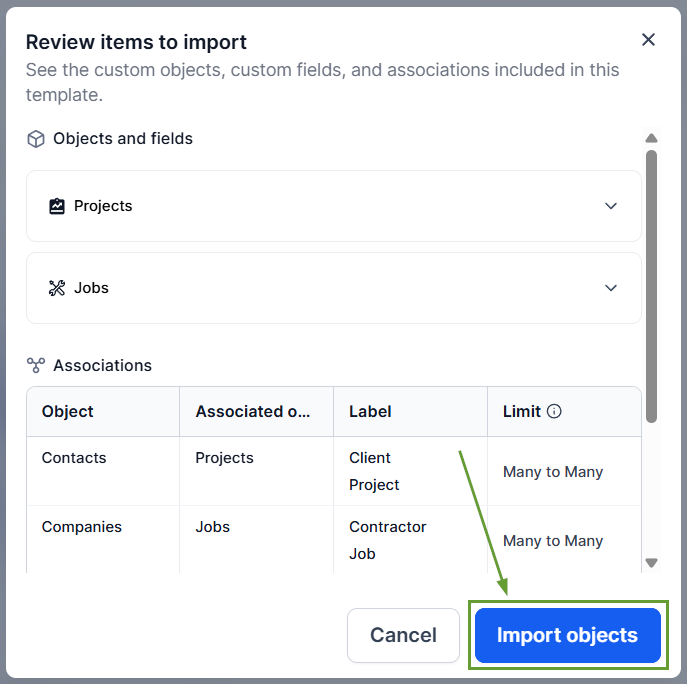687x684 pixels.
Task: Click Many to Many in Companies row
Action: (553, 541)
